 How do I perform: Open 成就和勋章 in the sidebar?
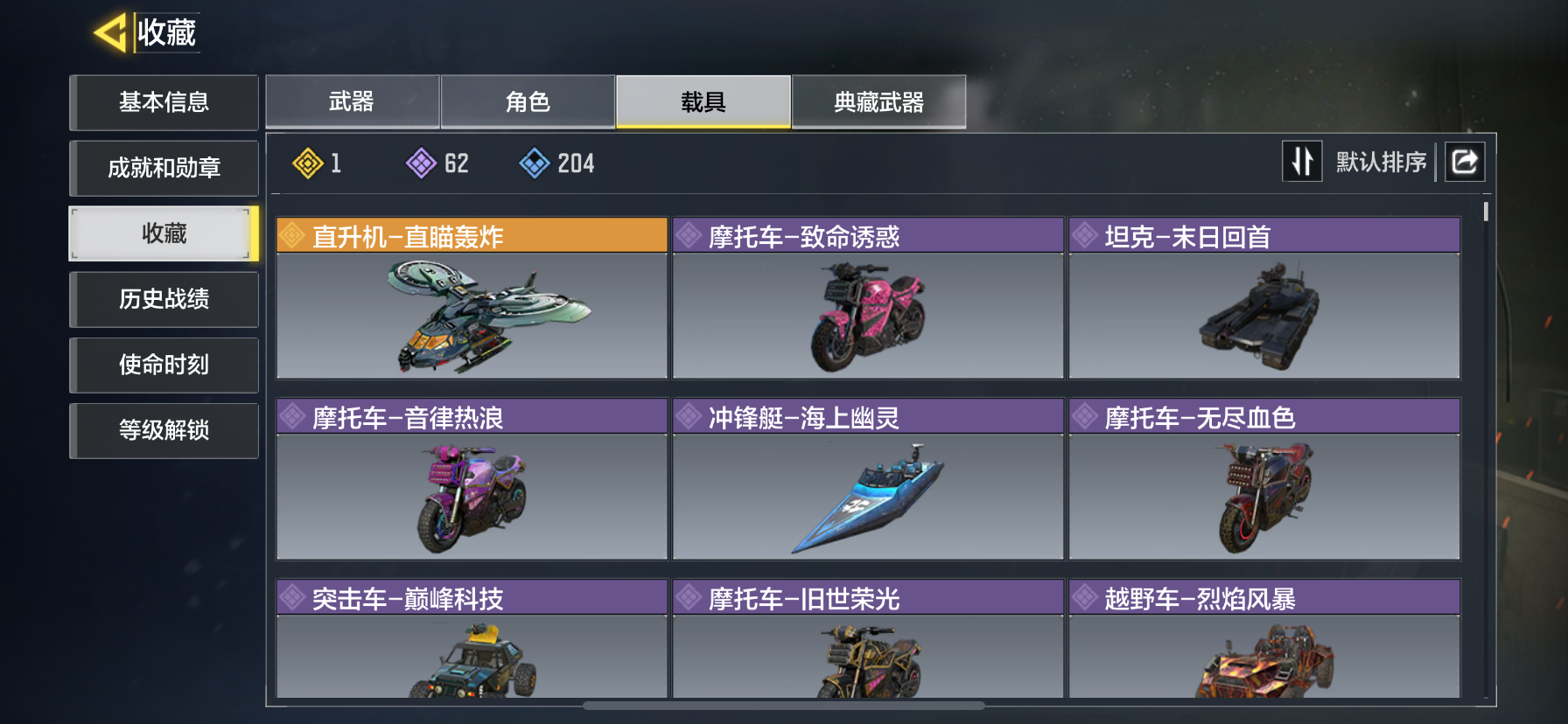(x=164, y=168)
